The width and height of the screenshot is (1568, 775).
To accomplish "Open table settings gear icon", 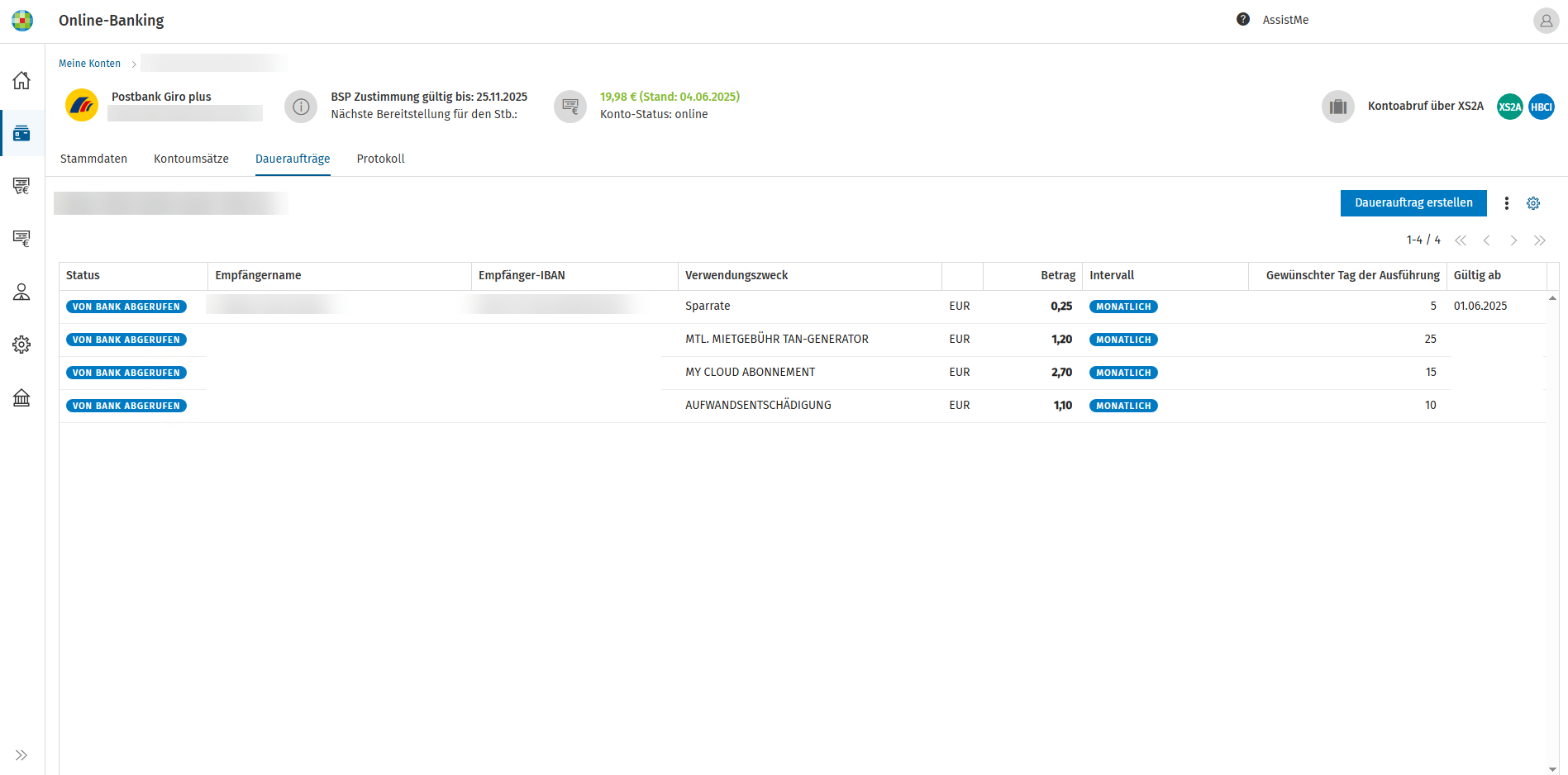I will [1533, 203].
